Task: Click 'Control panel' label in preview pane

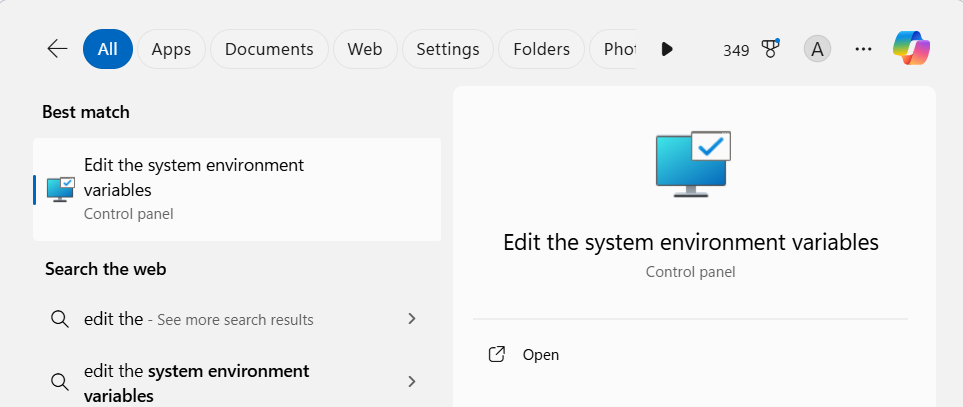Action: (690, 272)
